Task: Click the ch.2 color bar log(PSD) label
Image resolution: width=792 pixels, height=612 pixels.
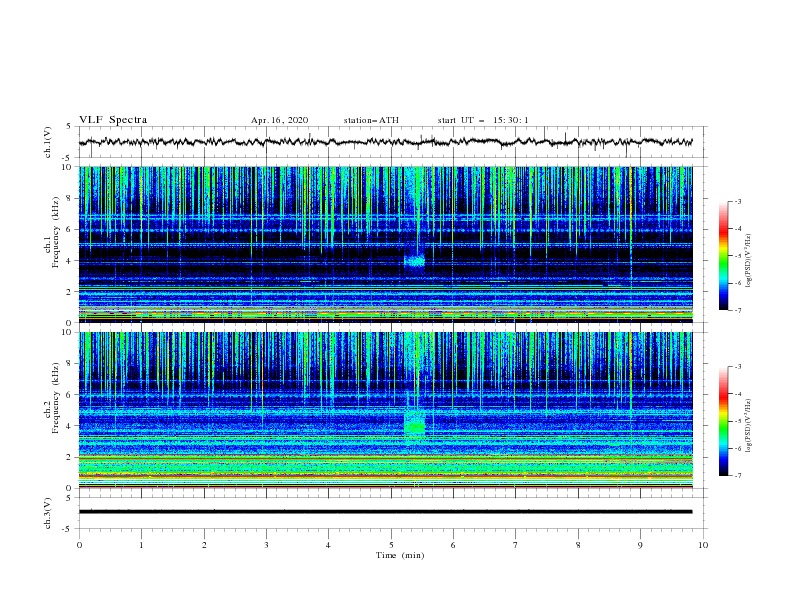Action: [x=749, y=425]
